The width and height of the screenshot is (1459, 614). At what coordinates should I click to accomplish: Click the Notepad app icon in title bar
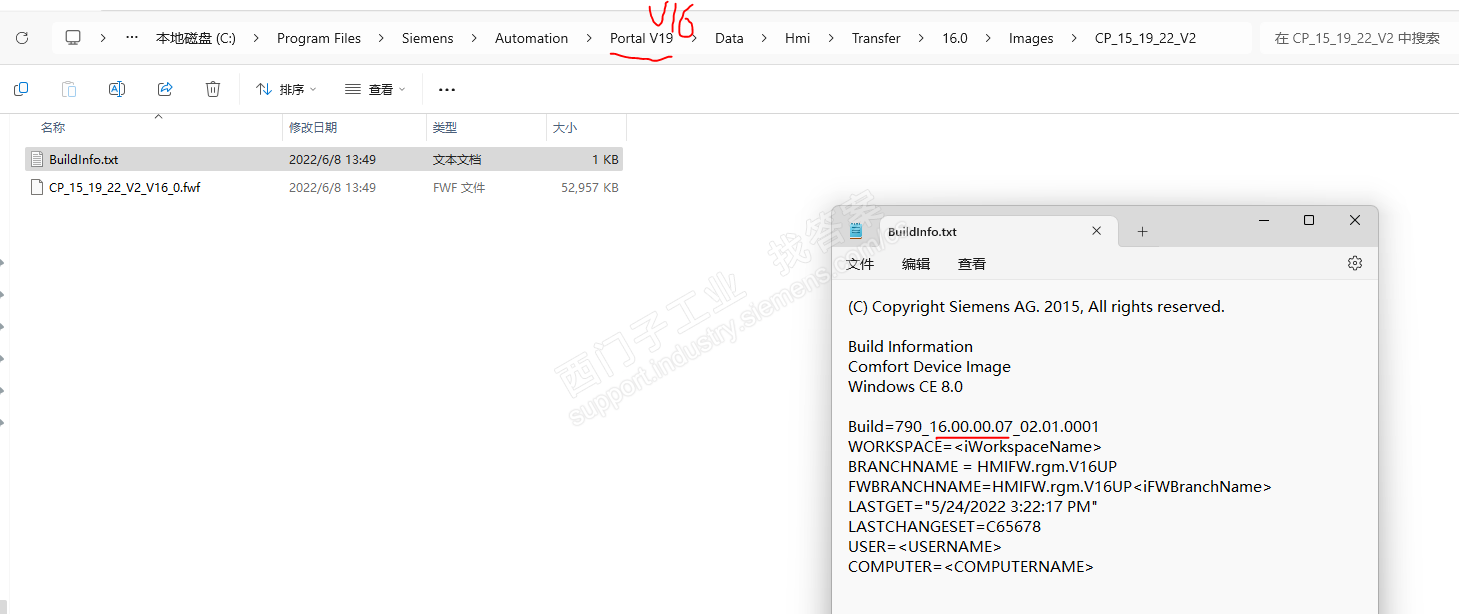[x=856, y=231]
